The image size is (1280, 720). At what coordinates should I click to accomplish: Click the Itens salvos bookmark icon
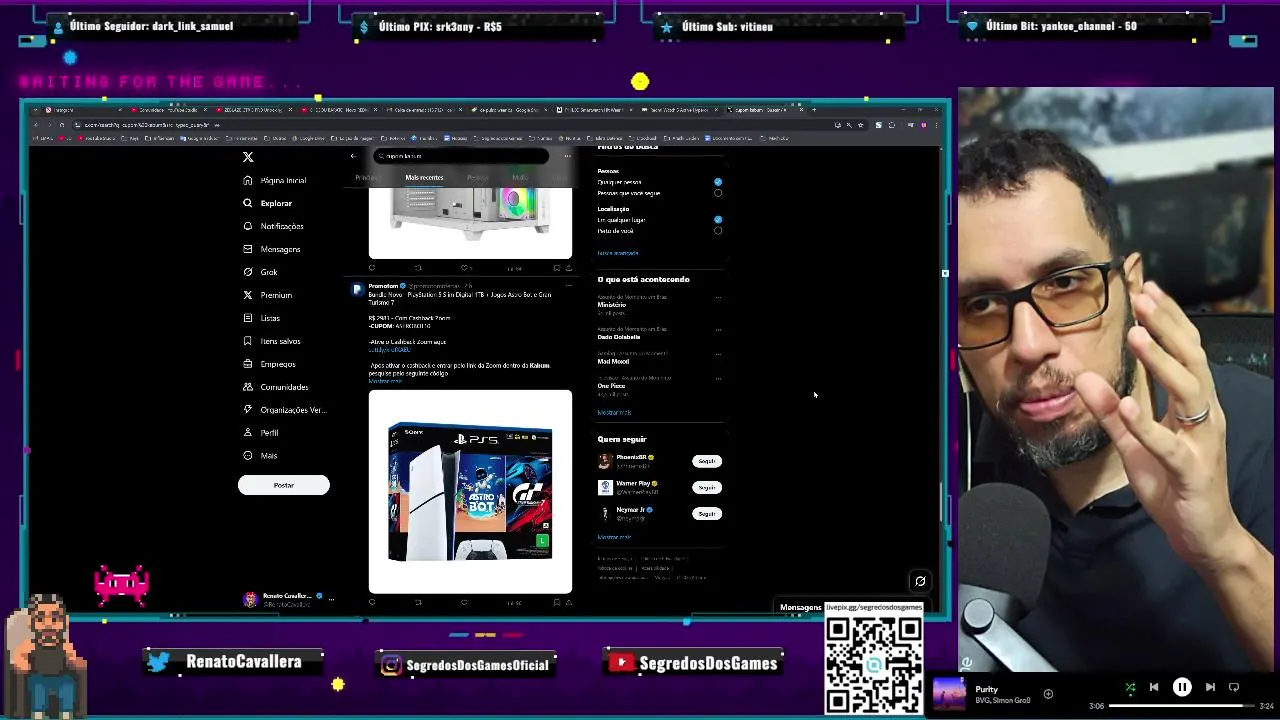pyautogui.click(x=248, y=341)
